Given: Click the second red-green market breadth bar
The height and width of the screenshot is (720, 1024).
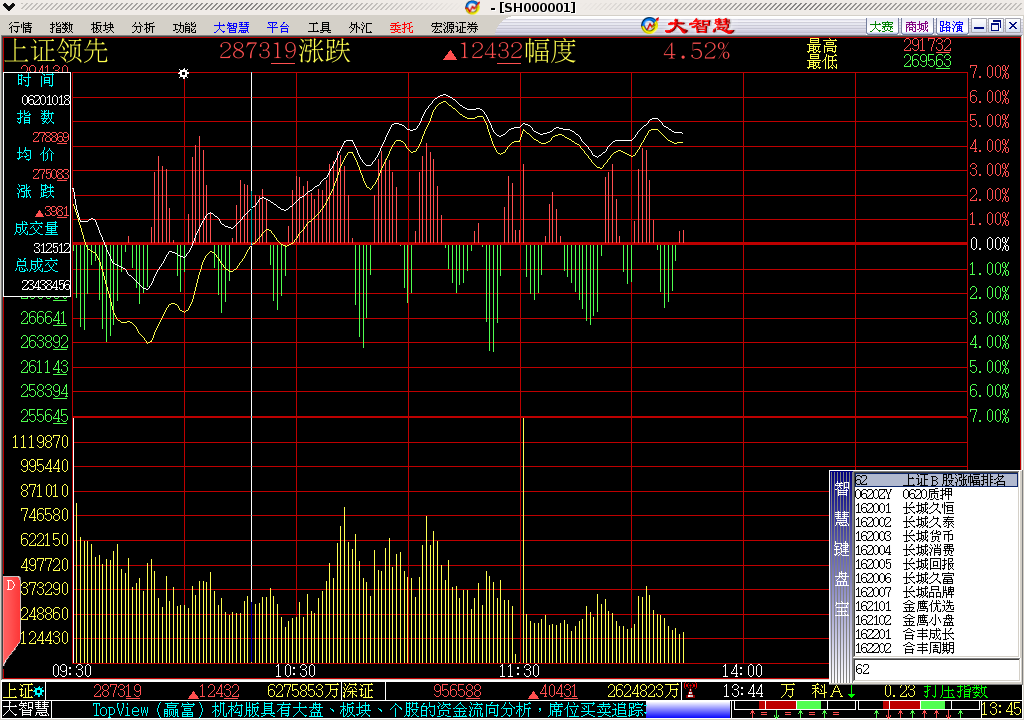Looking at the screenshot, I should [x=917, y=706].
